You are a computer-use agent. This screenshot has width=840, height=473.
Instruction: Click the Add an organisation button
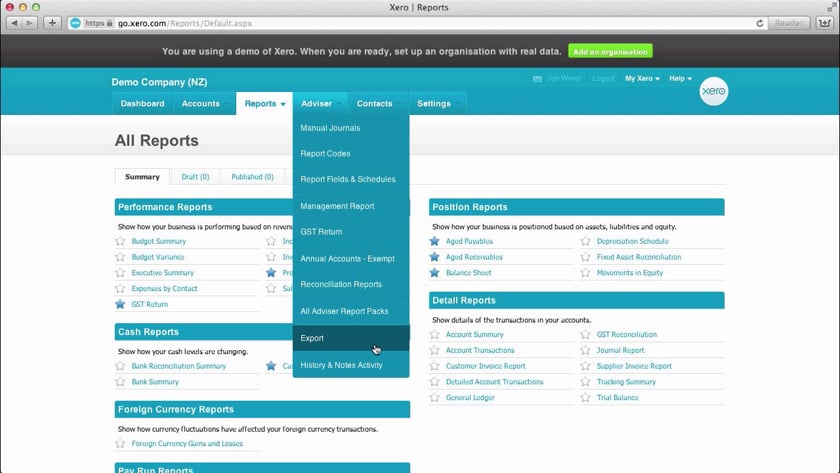coord(610,51)
